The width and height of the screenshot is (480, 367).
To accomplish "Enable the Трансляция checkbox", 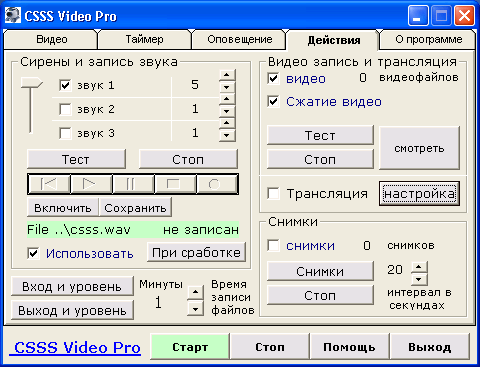I will 273,193.
